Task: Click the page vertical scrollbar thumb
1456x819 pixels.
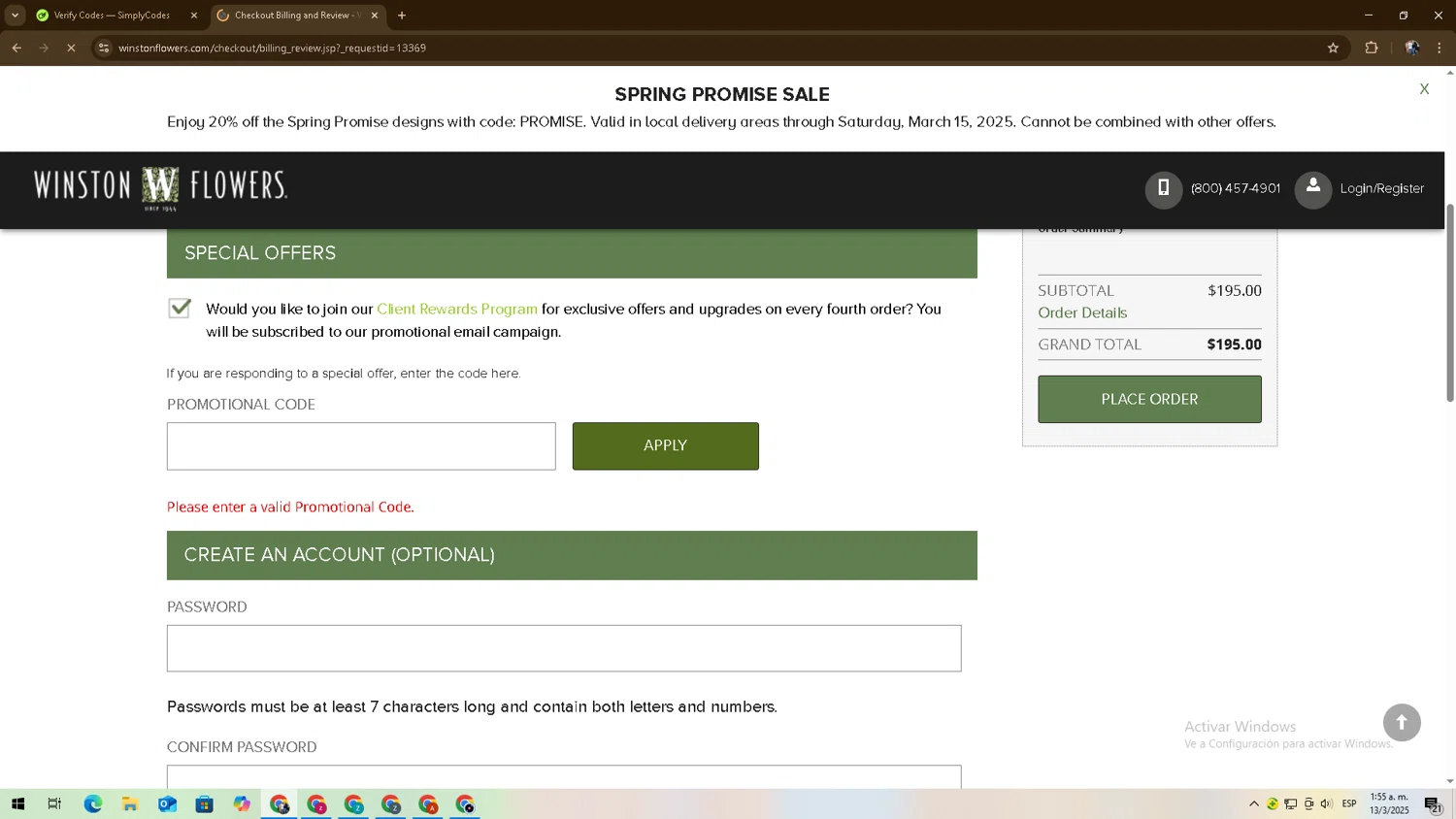Action: [x=1450, y=303]
